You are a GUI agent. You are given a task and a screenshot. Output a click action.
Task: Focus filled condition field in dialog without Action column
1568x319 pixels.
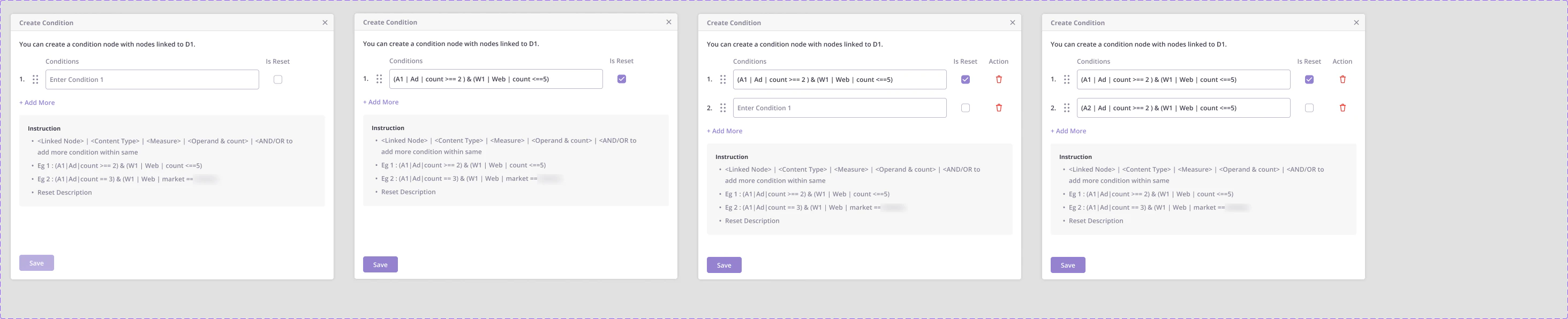[x=496, y=79]
